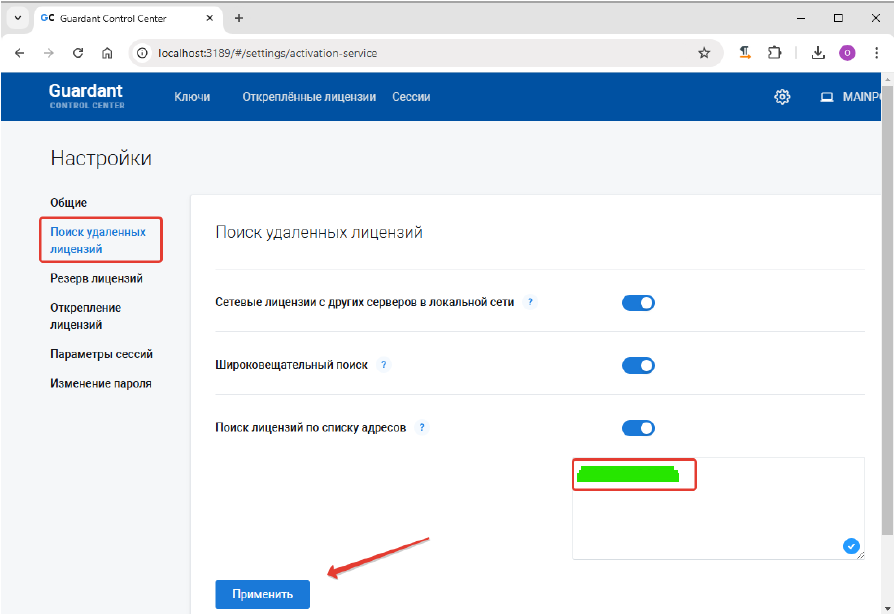Click the Применить button
This screenshot has width=894, height=614.
pyautogui.click(x=262, y=594)
